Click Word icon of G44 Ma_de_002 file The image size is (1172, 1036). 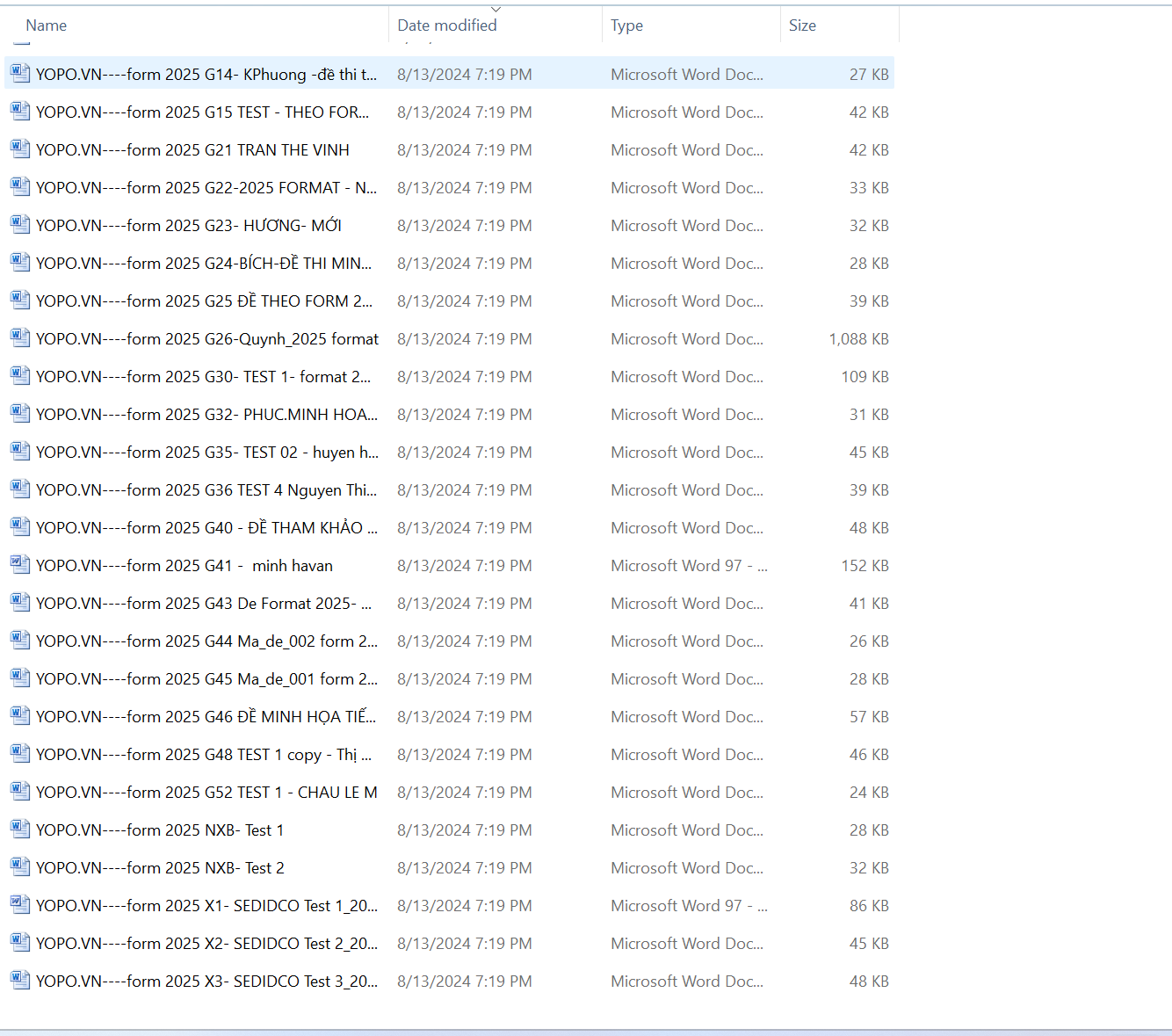click(x=20, y=641)
